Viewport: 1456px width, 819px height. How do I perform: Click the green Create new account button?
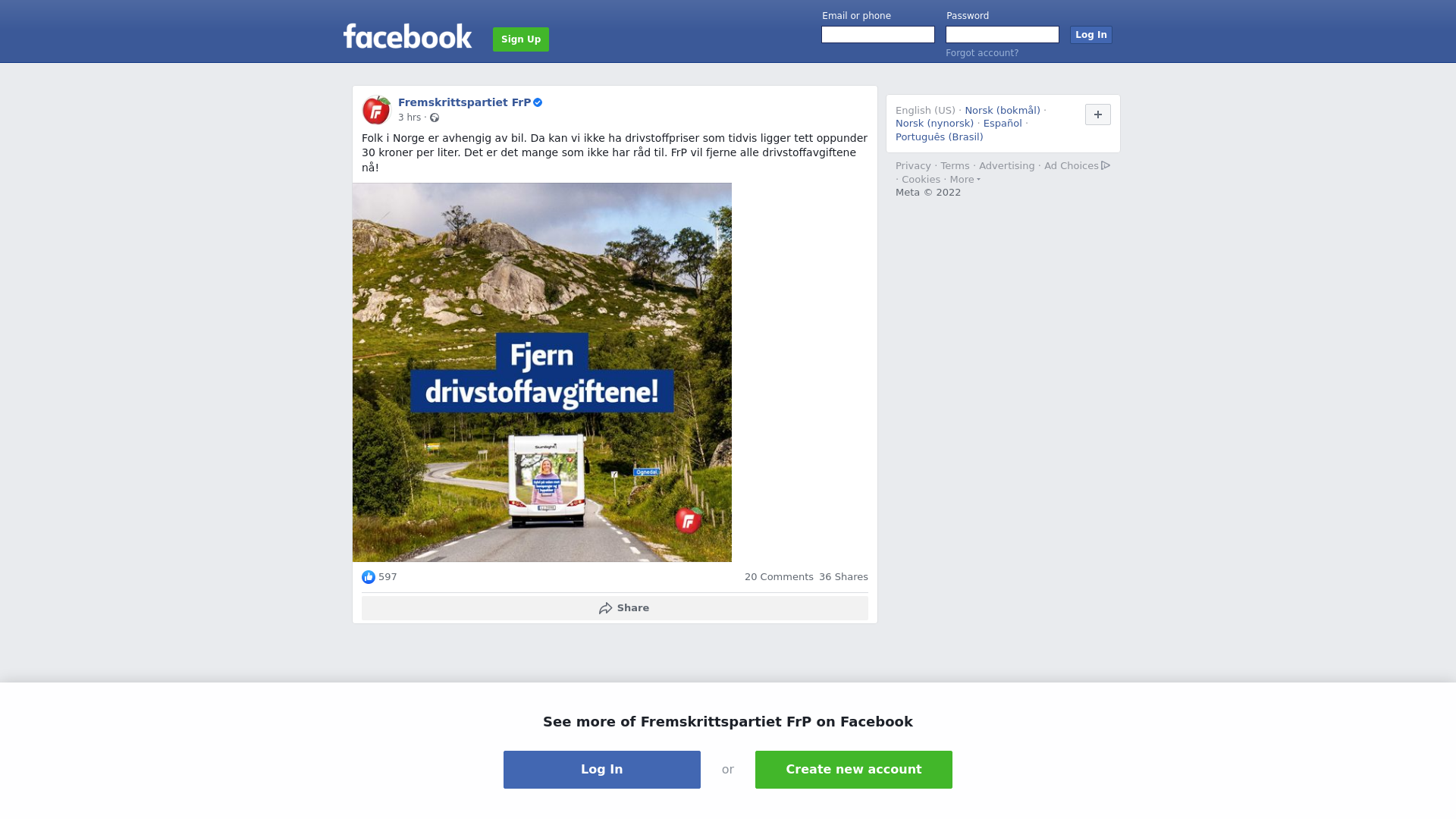854,770
